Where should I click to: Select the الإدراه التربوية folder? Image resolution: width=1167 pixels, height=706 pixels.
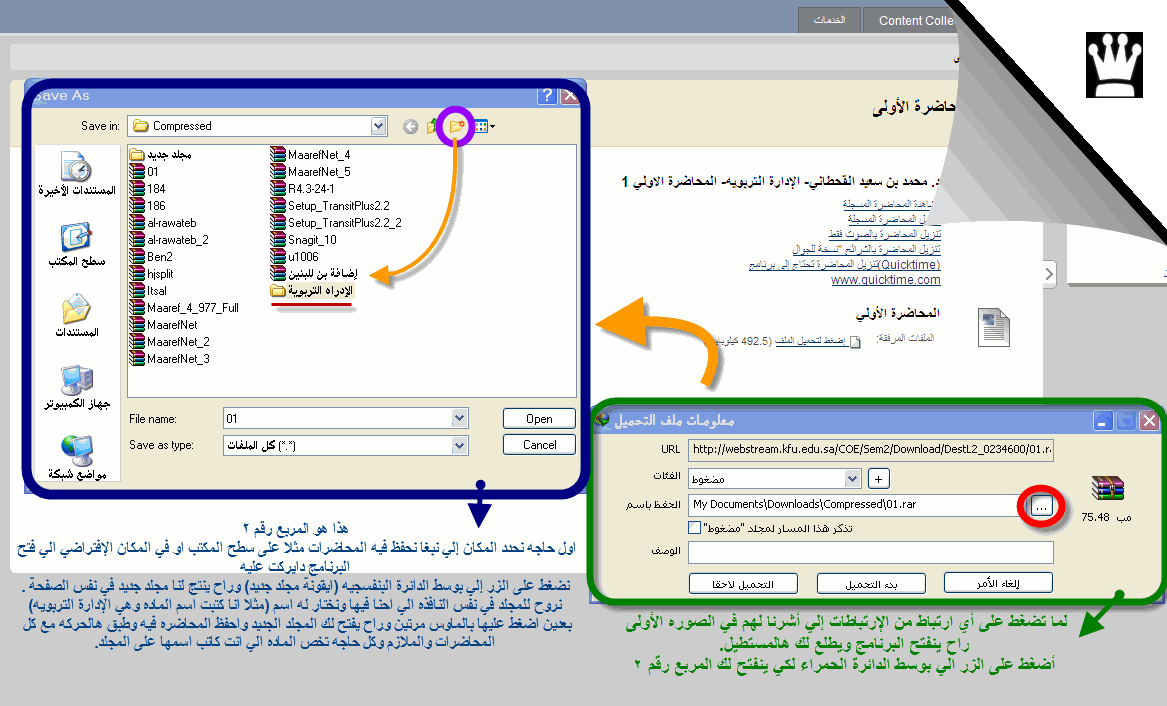[x=312, y=291]
